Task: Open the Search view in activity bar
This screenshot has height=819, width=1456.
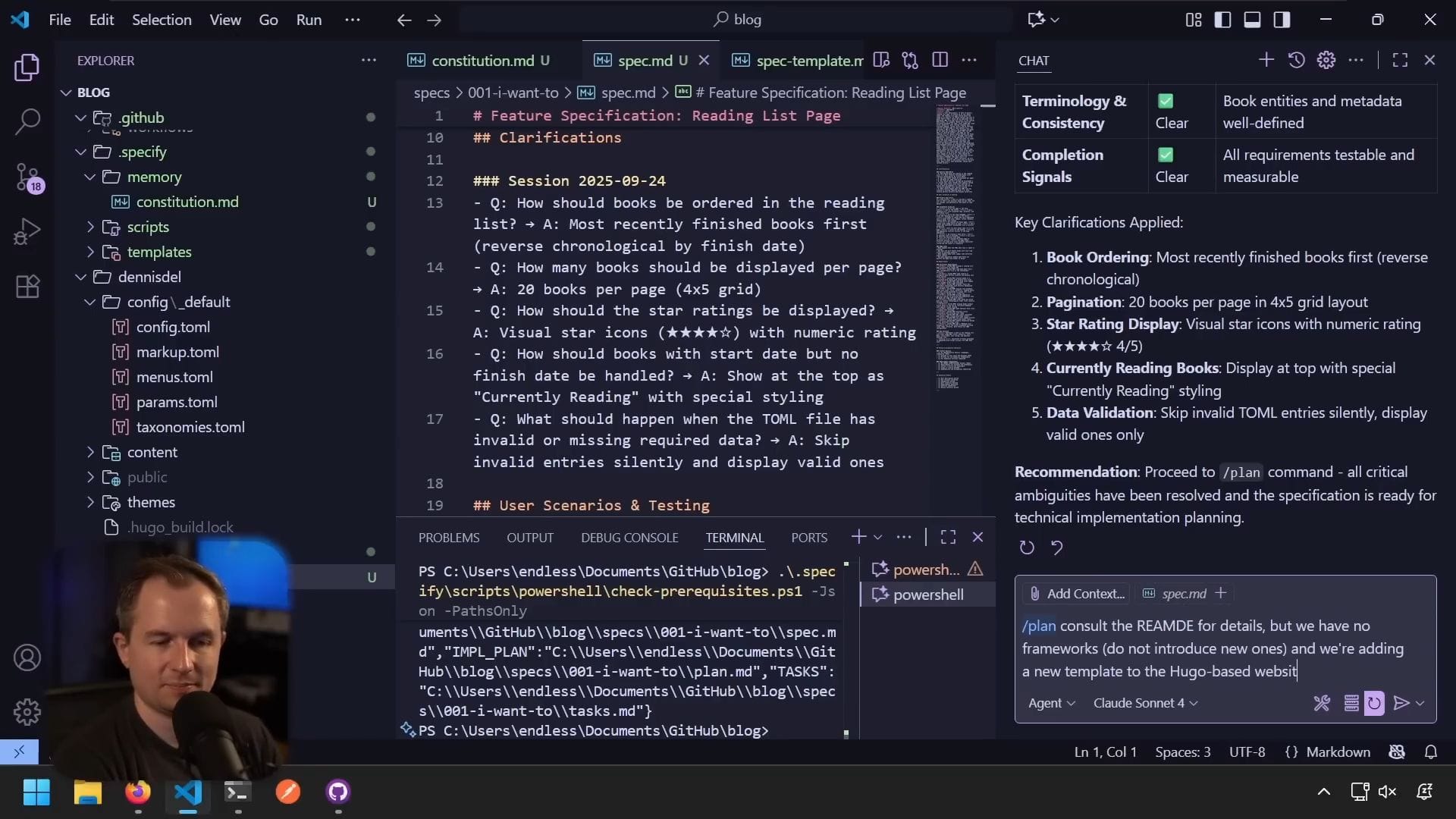Action: (27, 121)
